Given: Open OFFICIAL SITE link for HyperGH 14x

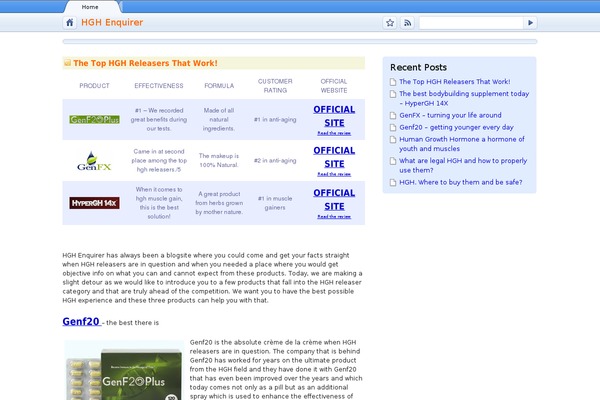Looking at the screenshot, I should (x=334, y=199).
